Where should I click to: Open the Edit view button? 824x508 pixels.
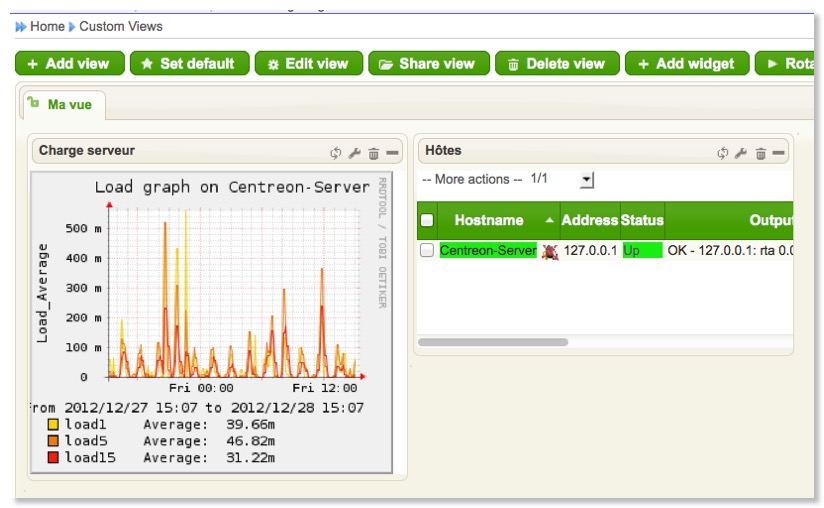[x=309, y=64]
